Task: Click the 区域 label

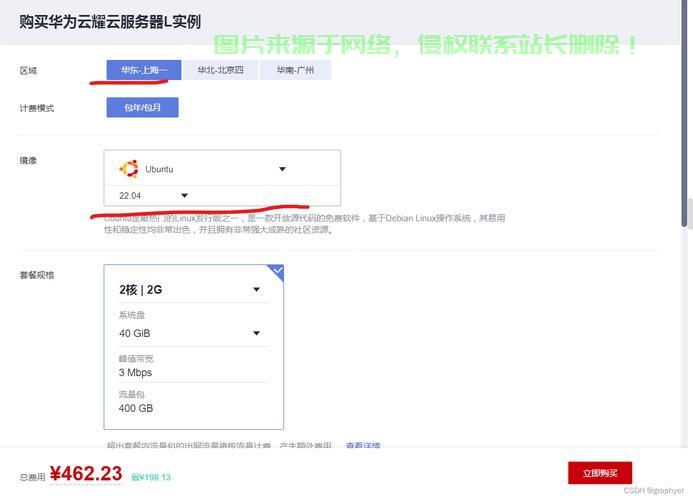Action: click(28, 71)
